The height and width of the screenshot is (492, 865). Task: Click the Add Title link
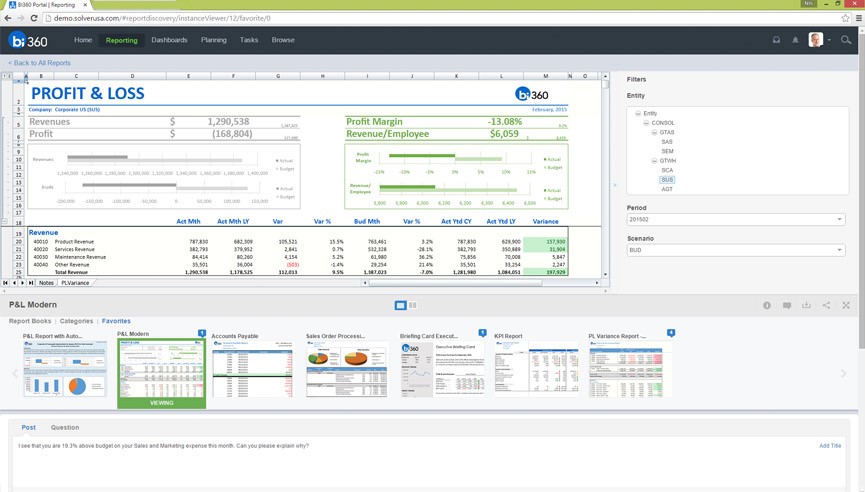pyautogui.click(x=830, y=445)
